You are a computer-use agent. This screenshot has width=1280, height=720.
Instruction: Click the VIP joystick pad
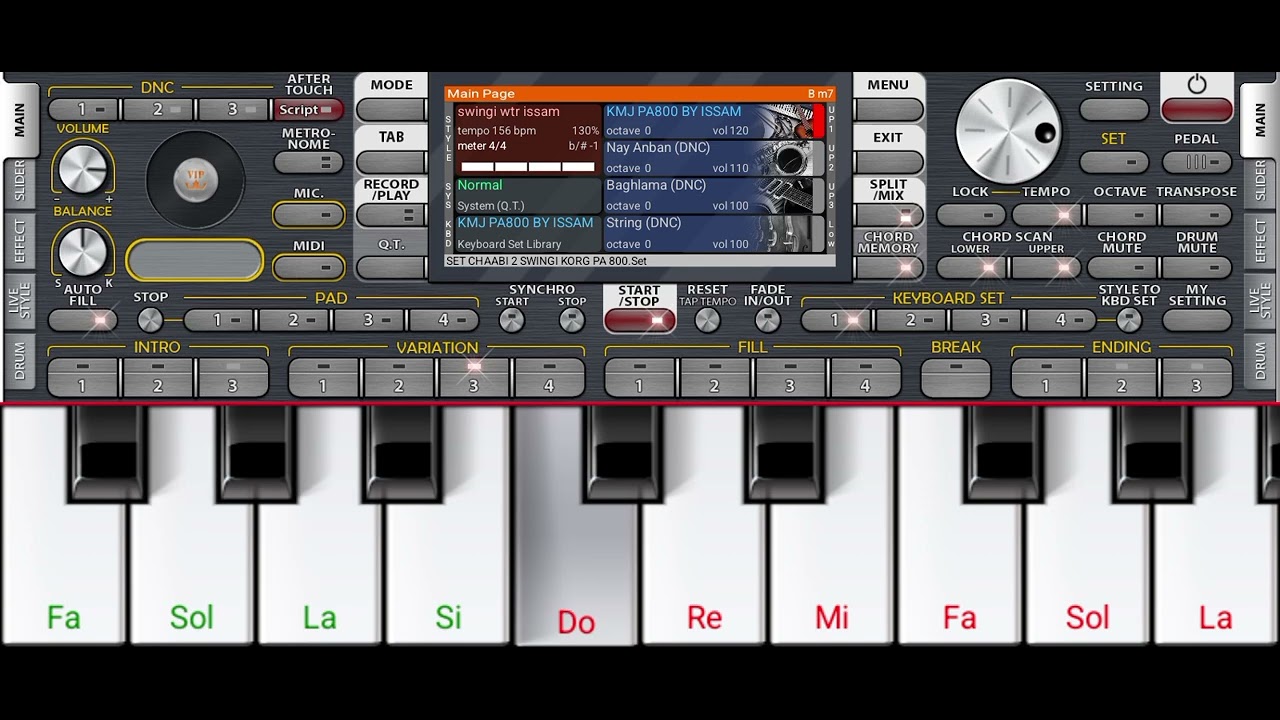[x=195, y=180]
